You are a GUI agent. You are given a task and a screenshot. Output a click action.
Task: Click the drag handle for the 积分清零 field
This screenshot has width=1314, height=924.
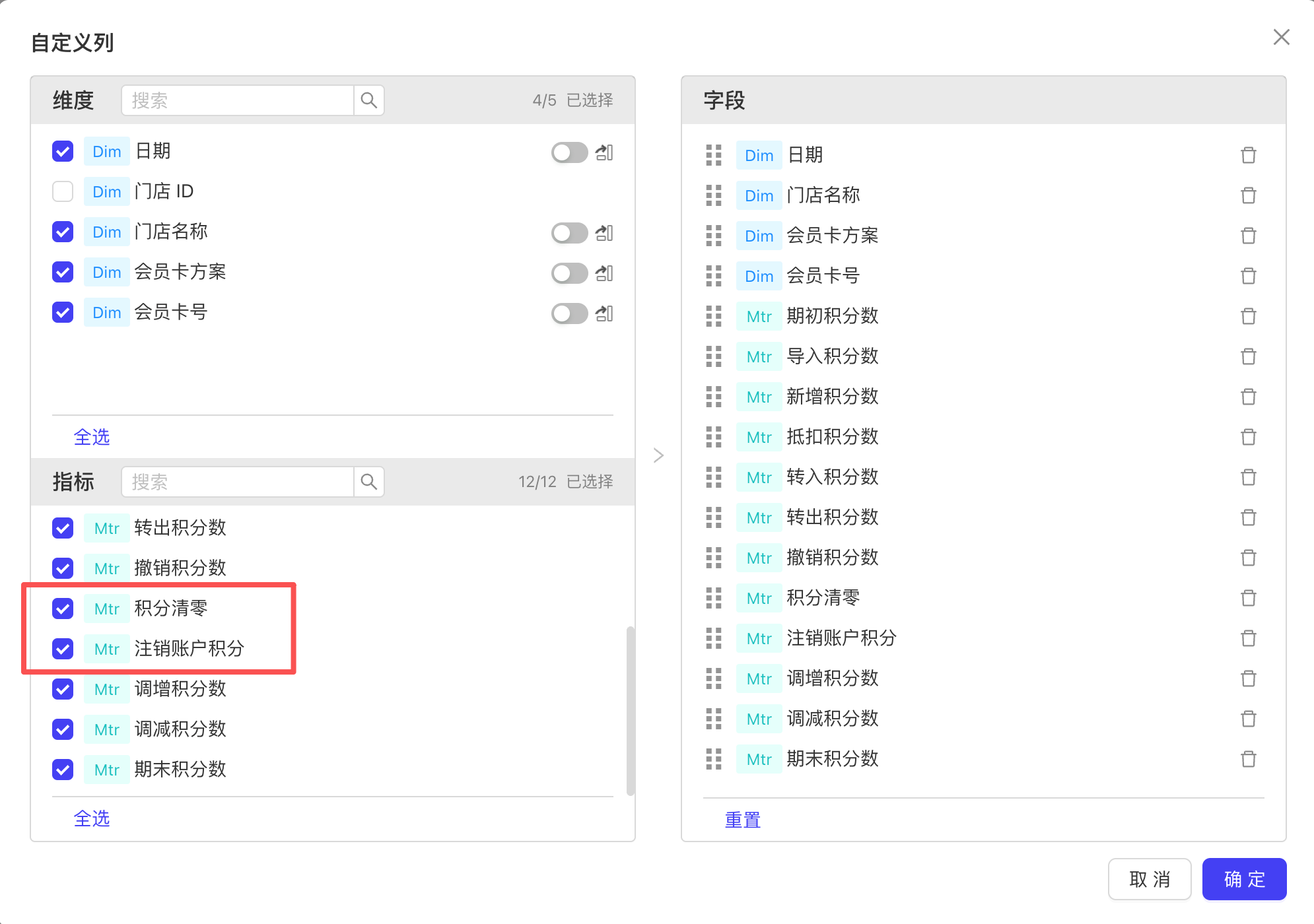(714, 598)
